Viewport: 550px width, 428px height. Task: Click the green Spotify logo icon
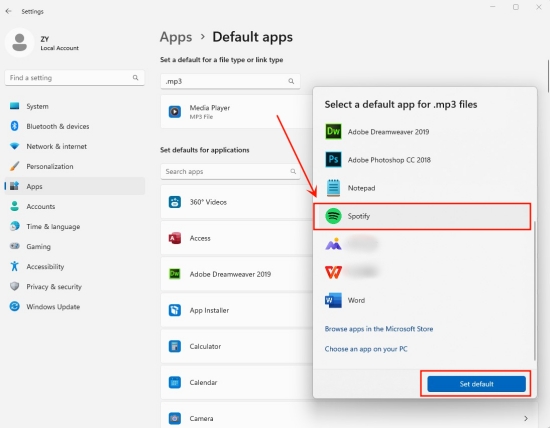(x=333, y=216)
